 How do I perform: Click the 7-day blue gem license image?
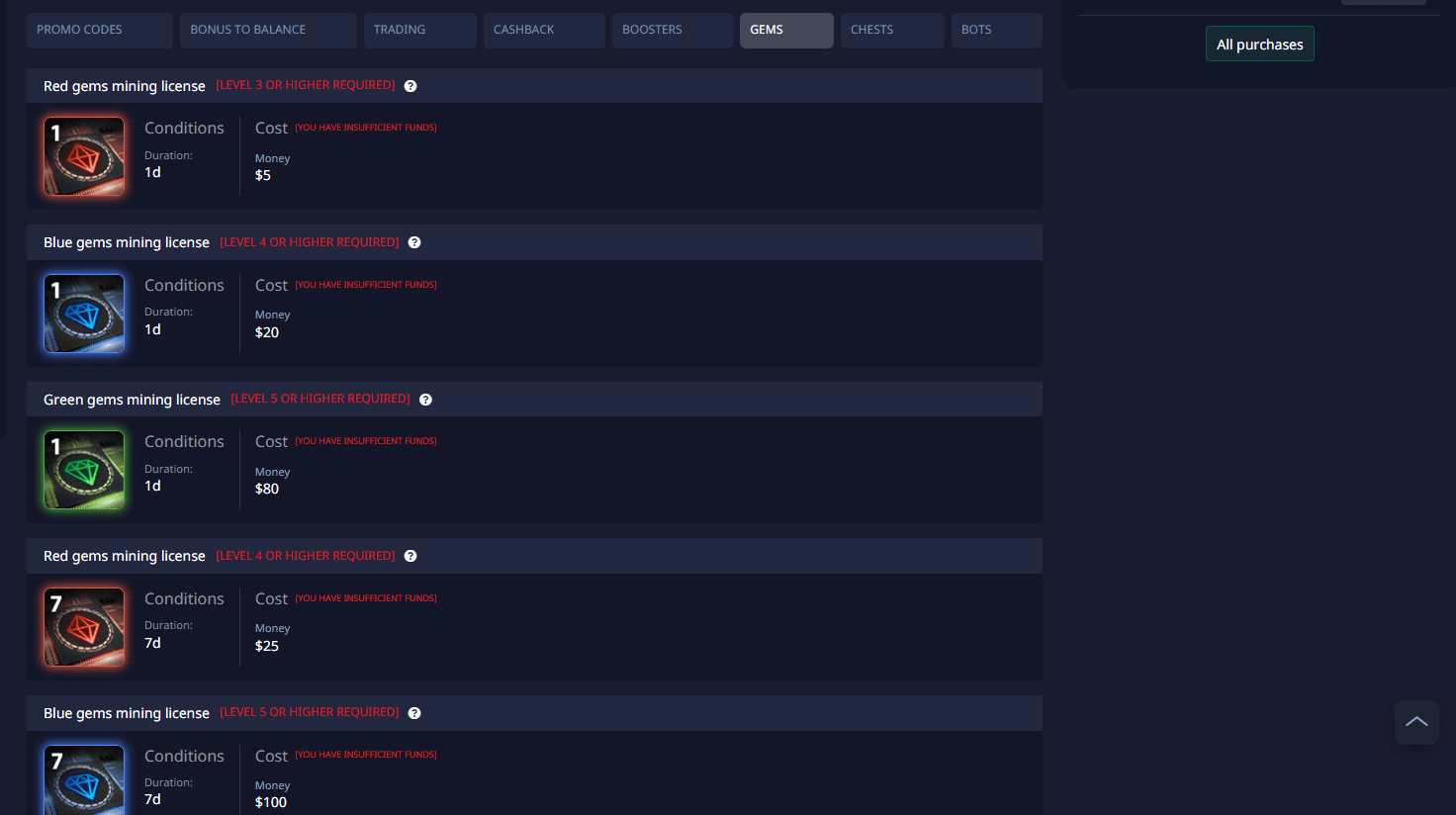84,780
